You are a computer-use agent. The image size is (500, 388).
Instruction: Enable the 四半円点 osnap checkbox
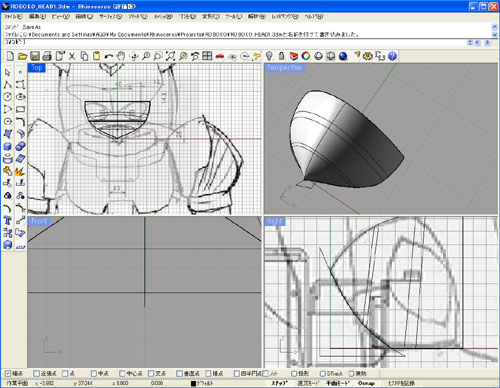coord(237,373)
